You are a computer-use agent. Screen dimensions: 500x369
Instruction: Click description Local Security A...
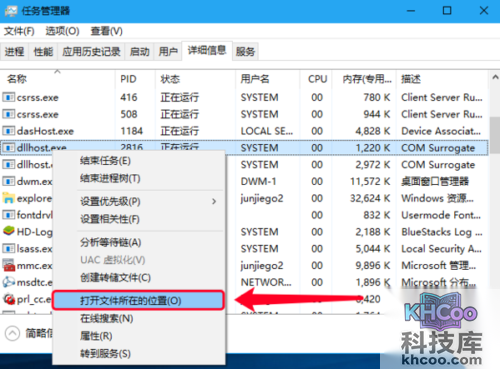click(x=442, y=249)
